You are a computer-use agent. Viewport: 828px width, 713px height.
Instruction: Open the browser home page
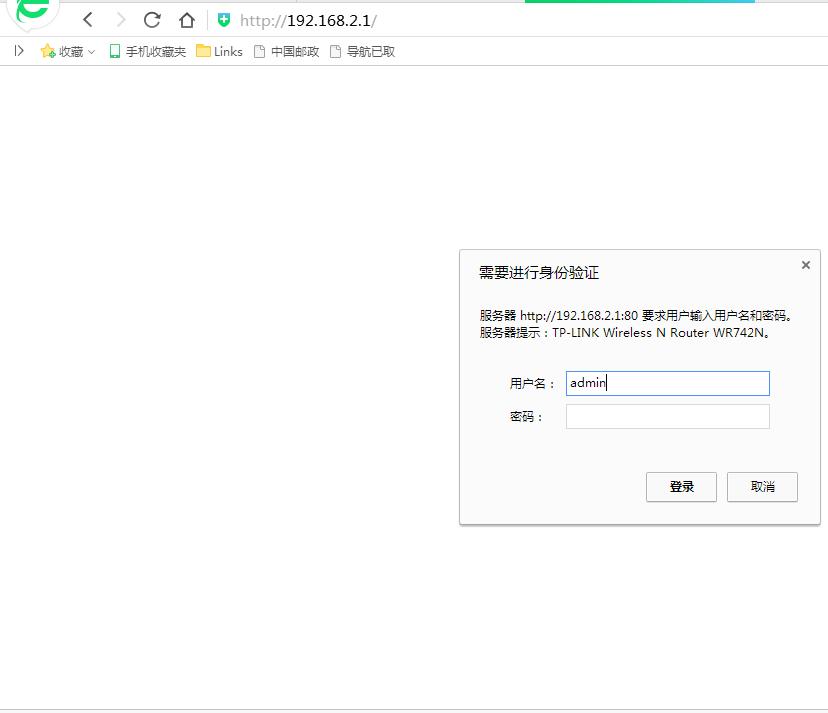(186, 19)
